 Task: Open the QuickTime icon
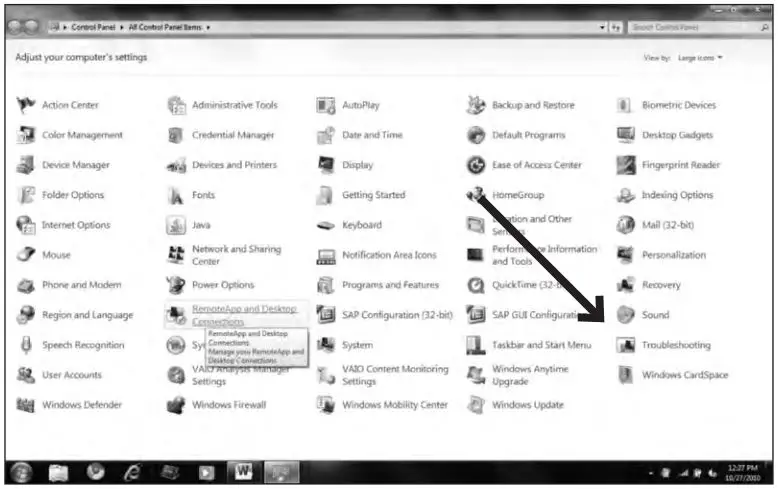476,285
